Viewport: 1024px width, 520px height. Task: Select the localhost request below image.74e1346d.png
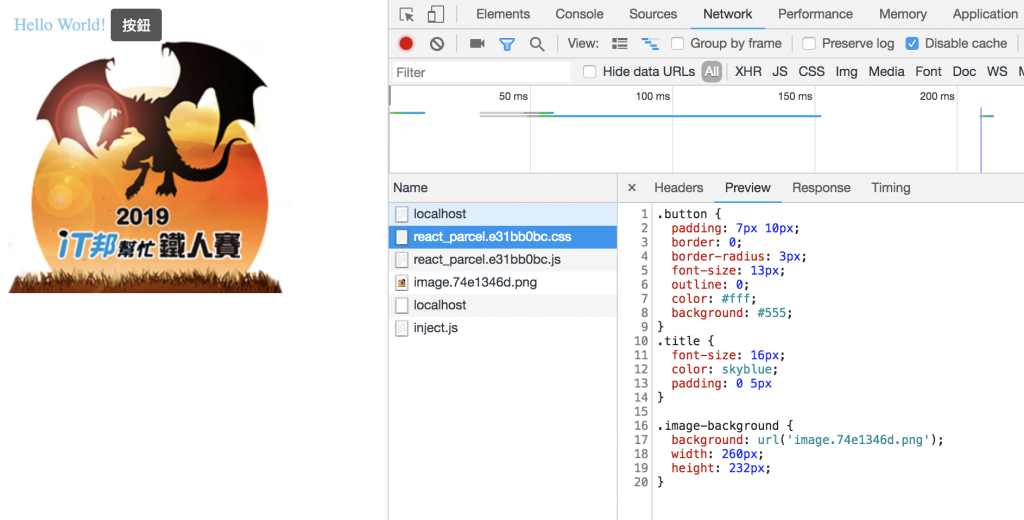503,305
